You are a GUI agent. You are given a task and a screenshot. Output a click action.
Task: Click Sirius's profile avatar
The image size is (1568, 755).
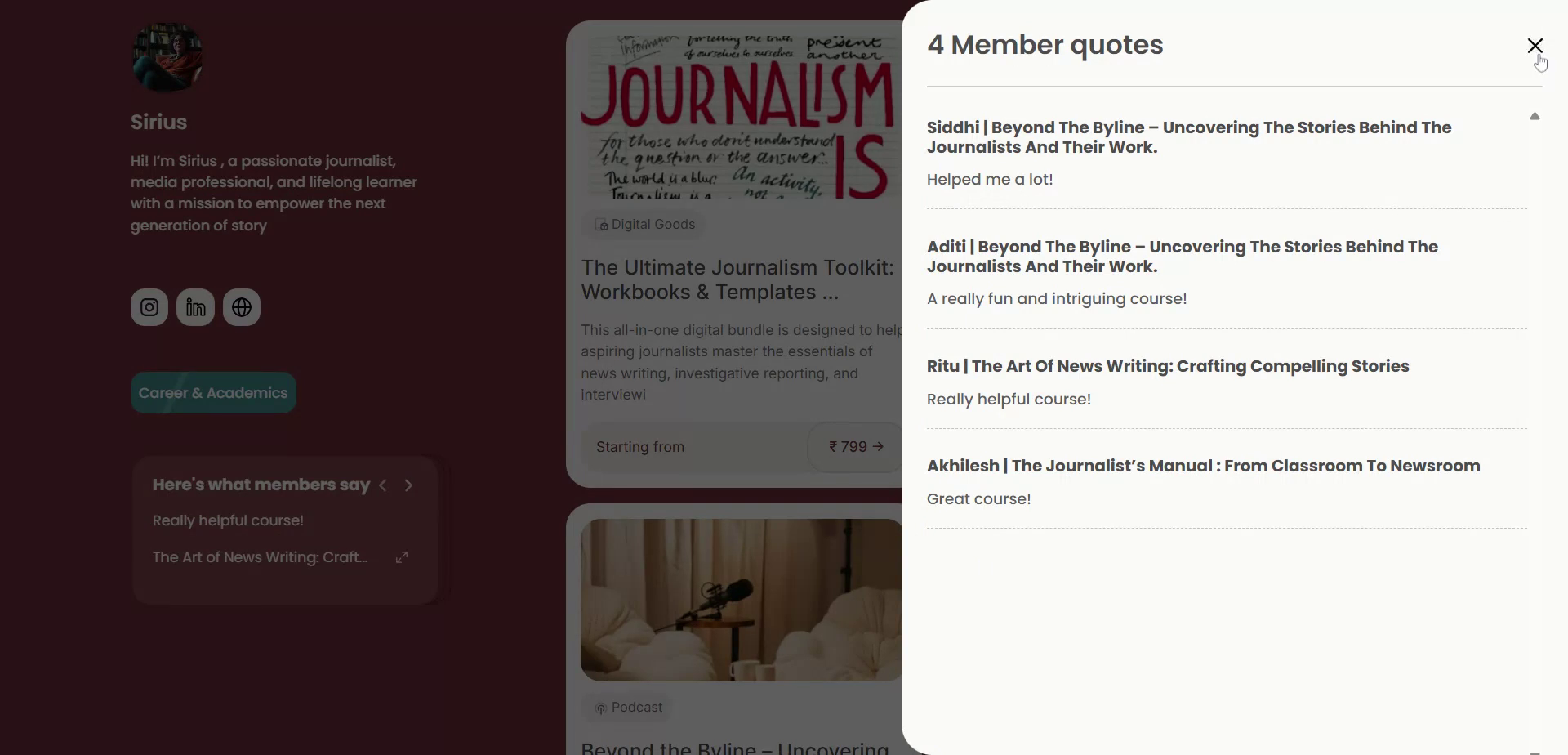(167, 57)
